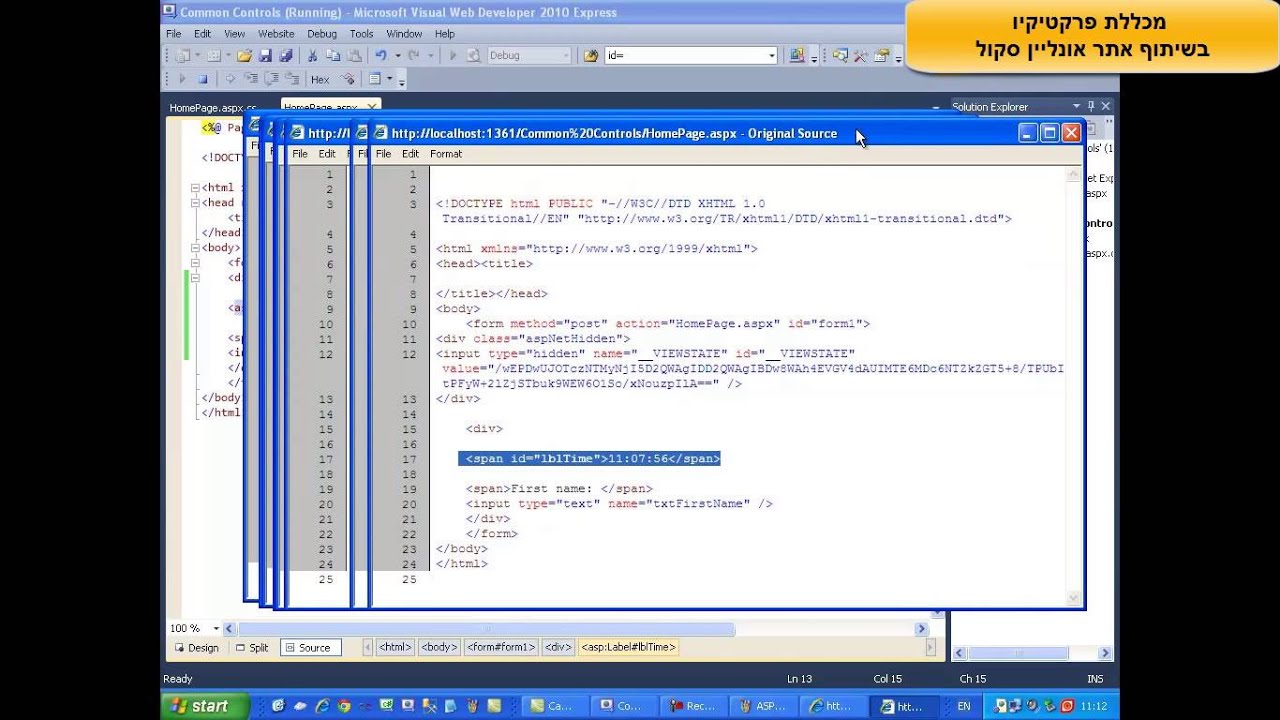Click the Show Next Statement arrow icon
The height and width of the screenshot is (720, 1280).
coord(230,79)
